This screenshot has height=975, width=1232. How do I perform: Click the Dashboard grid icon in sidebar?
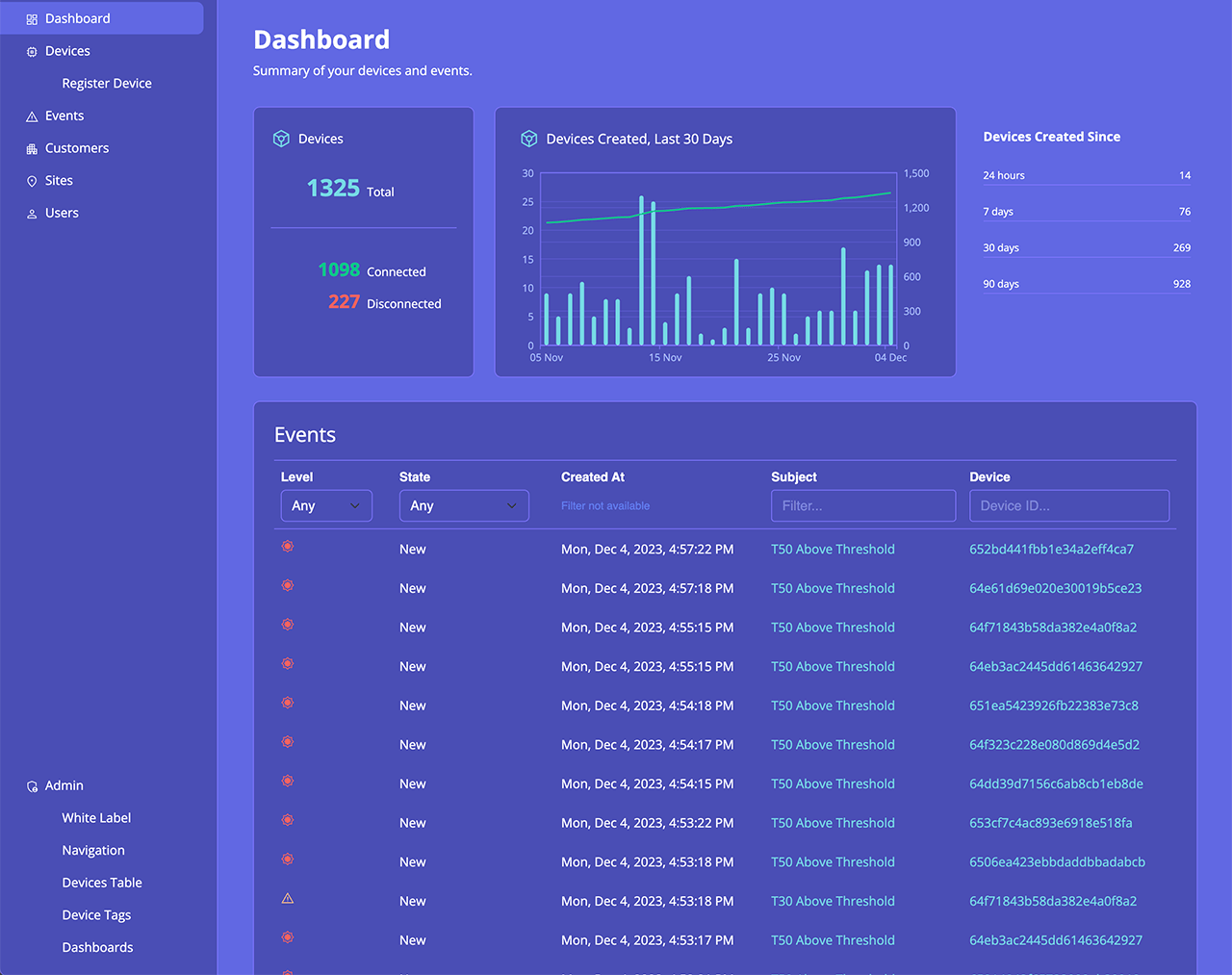(32, 19)
